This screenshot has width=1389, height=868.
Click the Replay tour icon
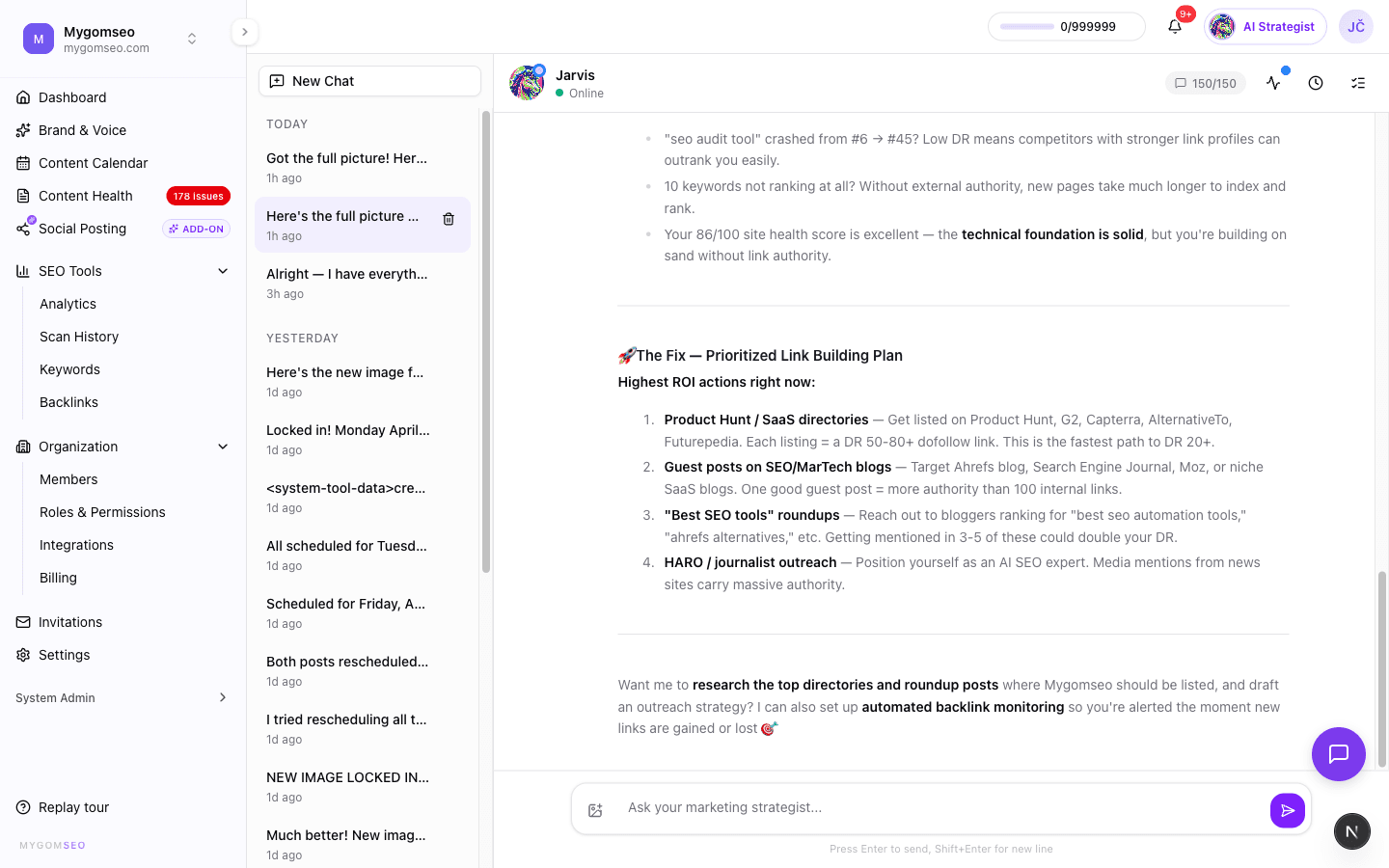(21, 807)
